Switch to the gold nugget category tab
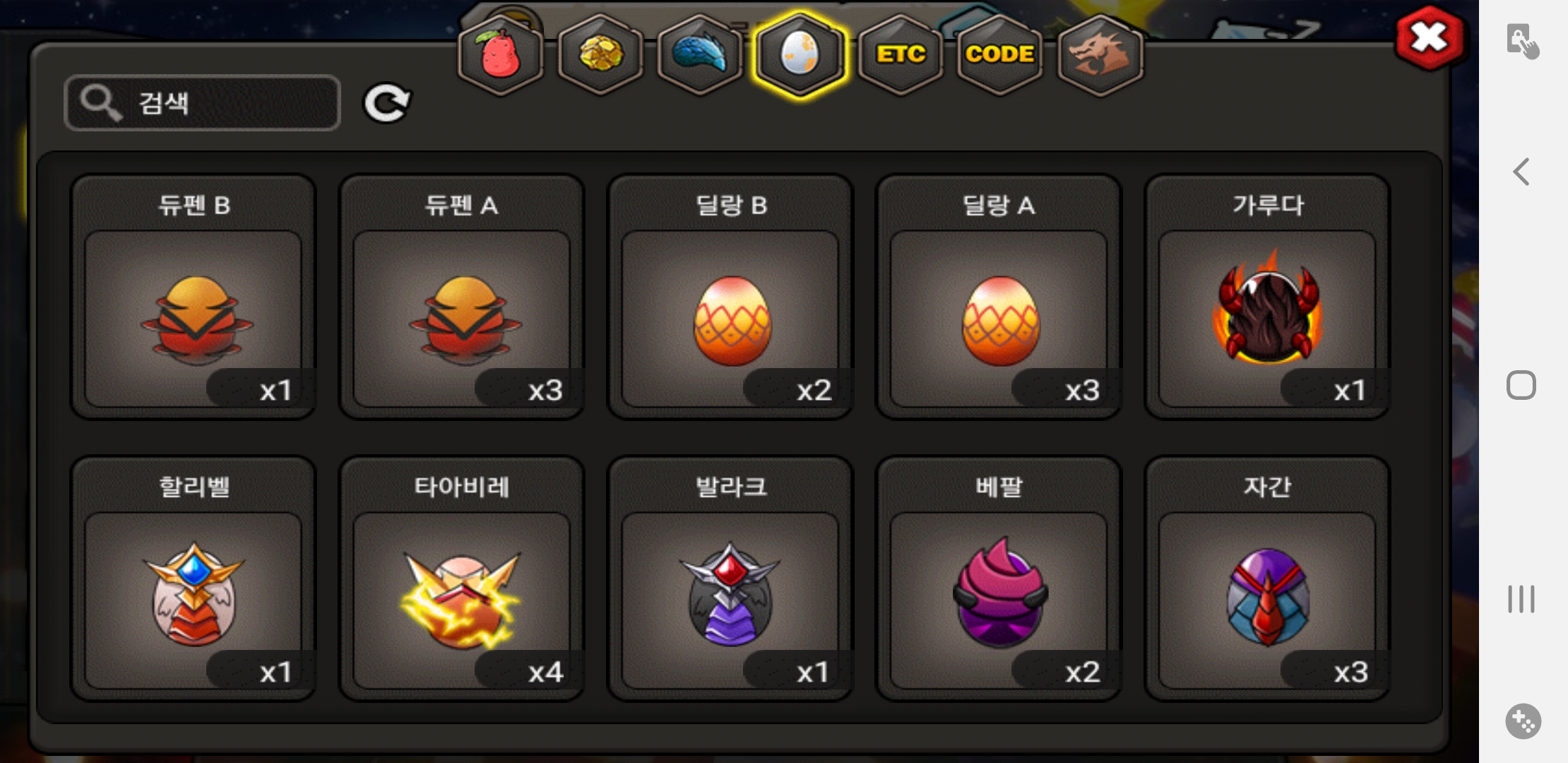The height and width of the screenshot is (763, 1568). pos(600,54)
